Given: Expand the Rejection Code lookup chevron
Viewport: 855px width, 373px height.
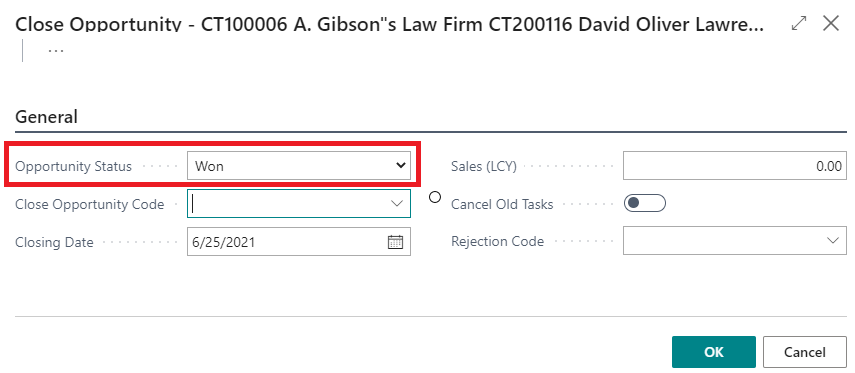Looking at the screenshot, I should [x=833, y=241].
